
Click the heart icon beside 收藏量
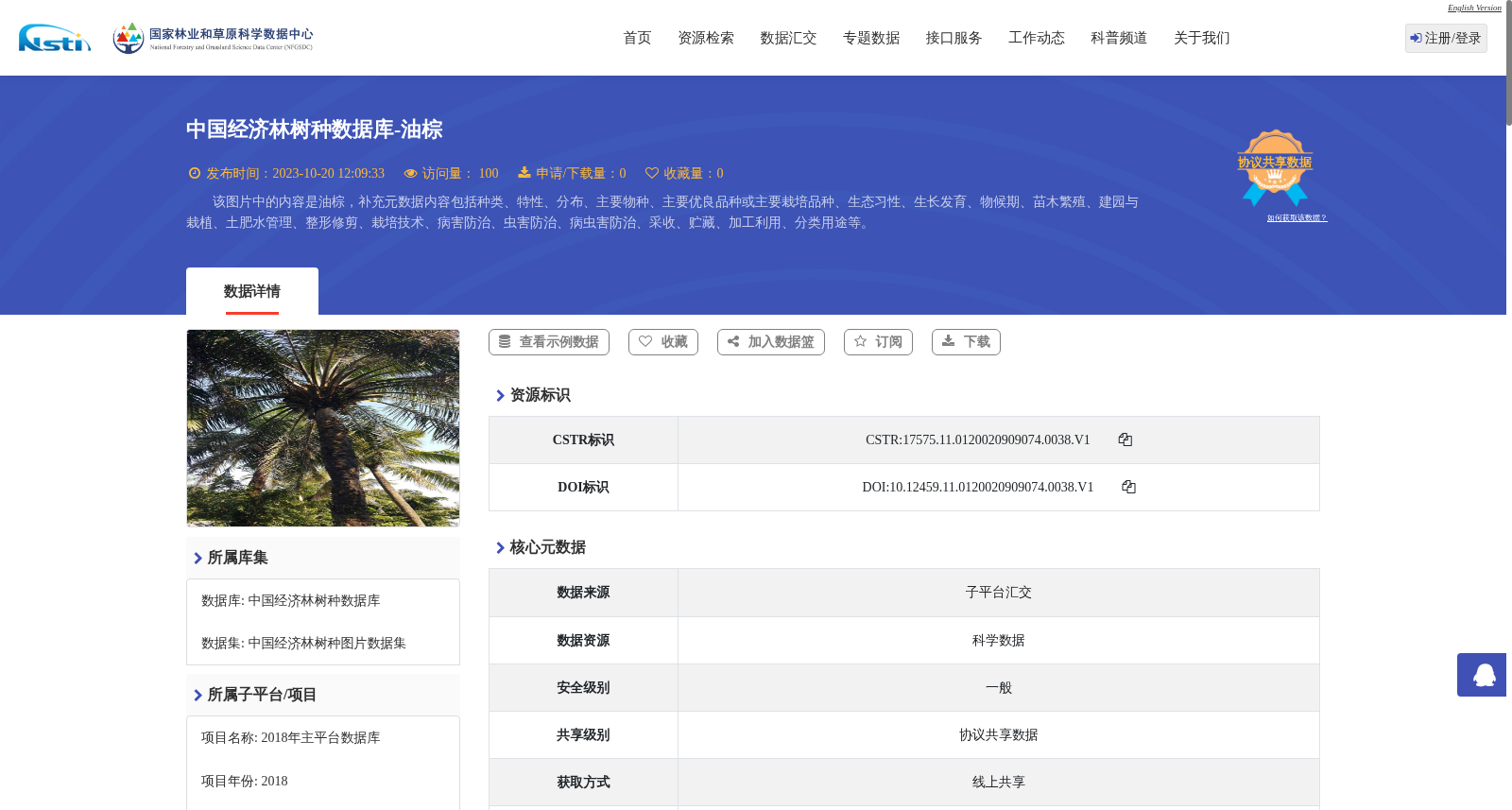tap(652, 173)
